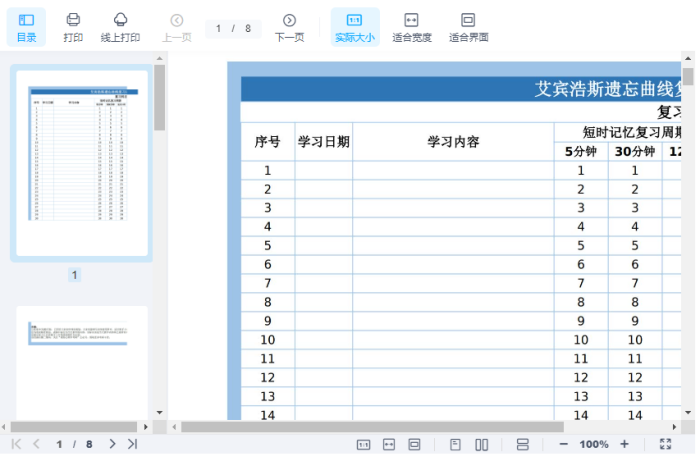Viewport: 700px width, 461px height.
Task: Click the 30分钟 column header
Action: 635,152
